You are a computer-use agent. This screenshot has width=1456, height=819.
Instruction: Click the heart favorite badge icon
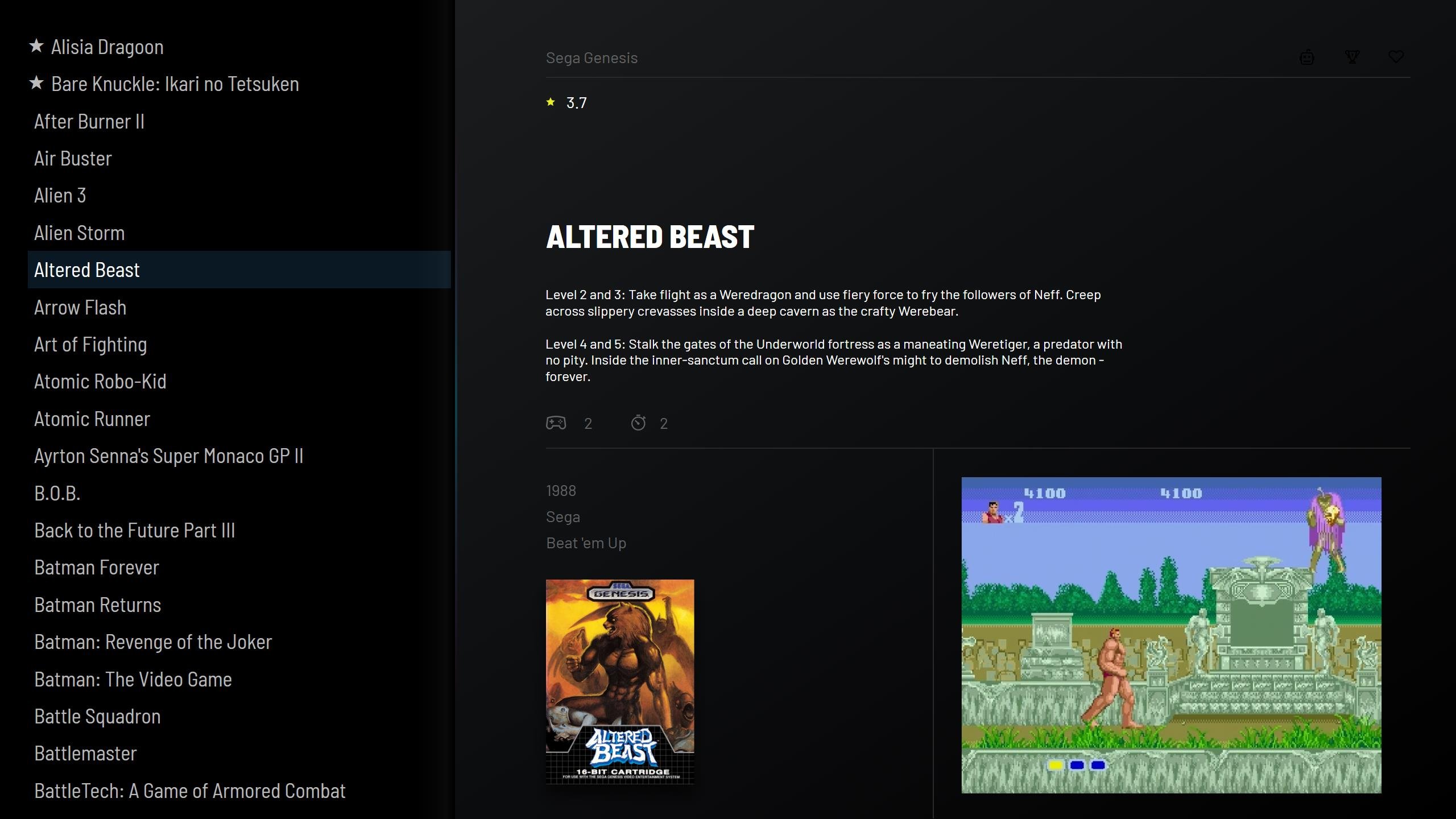click(x=1396, y=57)
